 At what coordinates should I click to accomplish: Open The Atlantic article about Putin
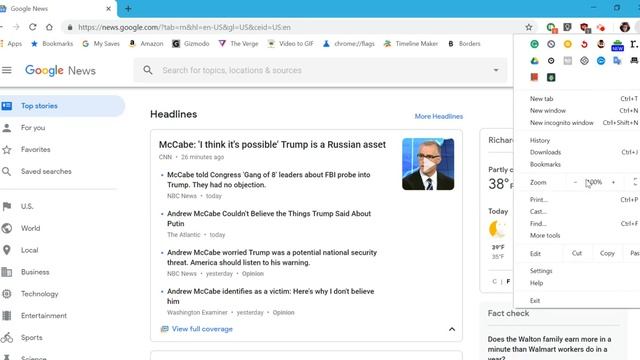[x=269, y=218]
